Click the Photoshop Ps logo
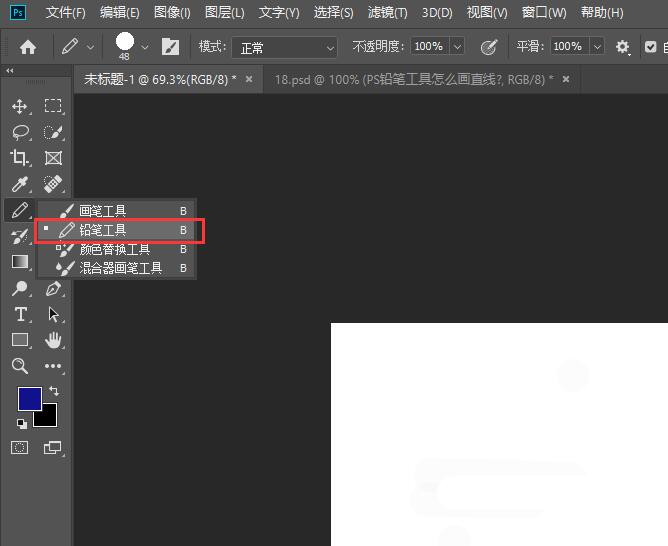668x546 pixels. click(x=18, y=12)
